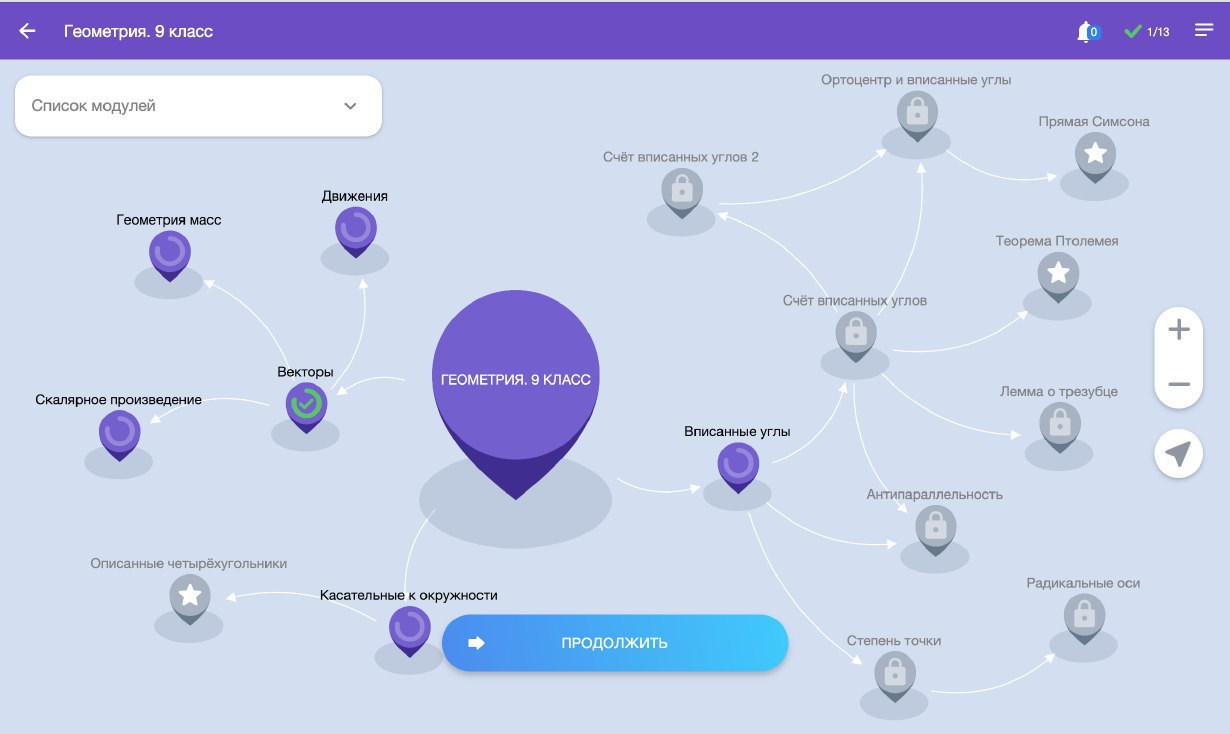Open the completed Векторы module pin
This screenshot has width=1230, height=734.
click(x=306, y=407)
